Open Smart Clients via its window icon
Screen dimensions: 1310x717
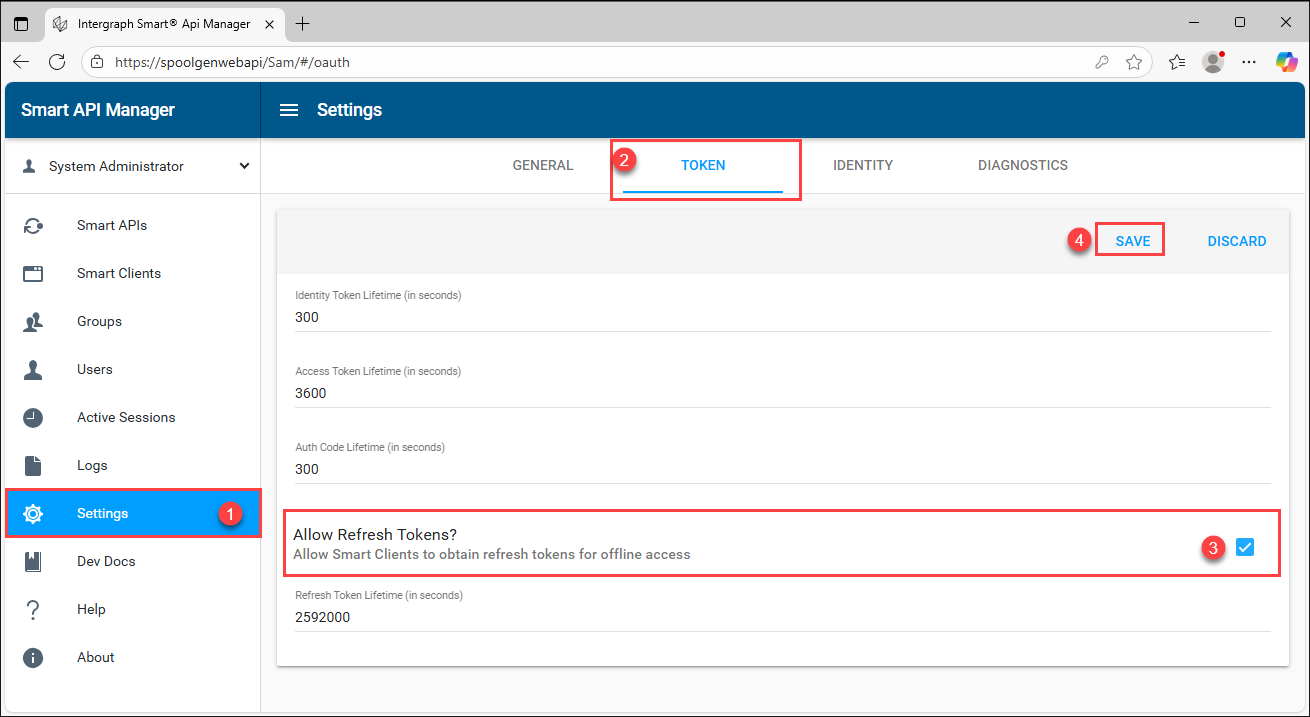pos(33,274)
